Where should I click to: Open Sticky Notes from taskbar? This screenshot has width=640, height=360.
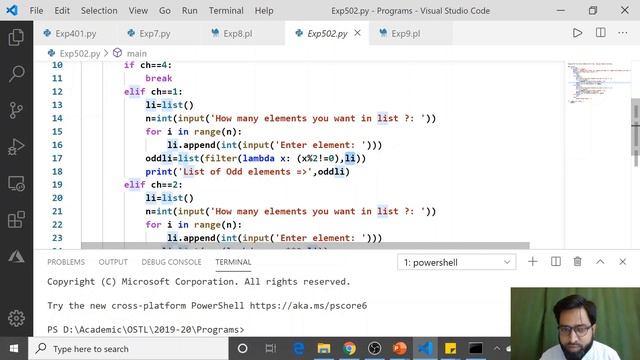coord(451,349)
